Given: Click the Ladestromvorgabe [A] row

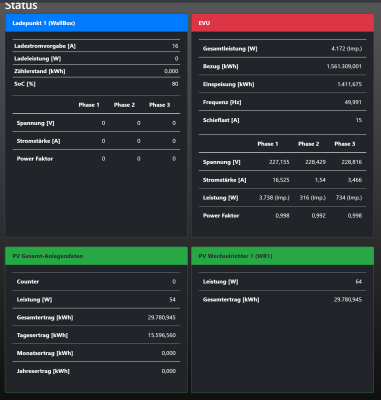Looking at the screenshot, I should coord(96,46).
